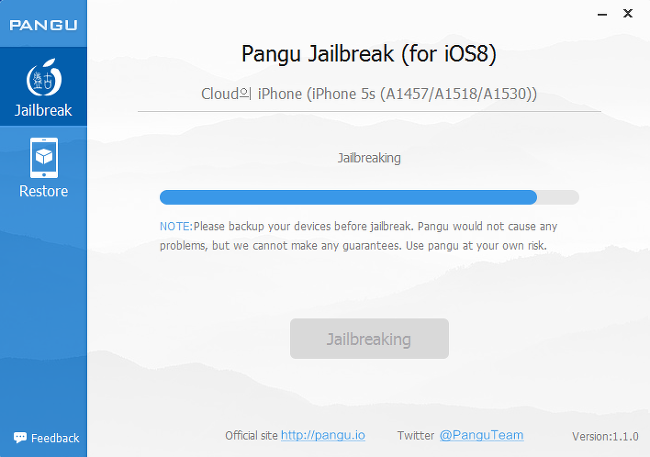Click the PANGU logo in the sidebar header
Screen dimensions: 650x457
(43, 25)
